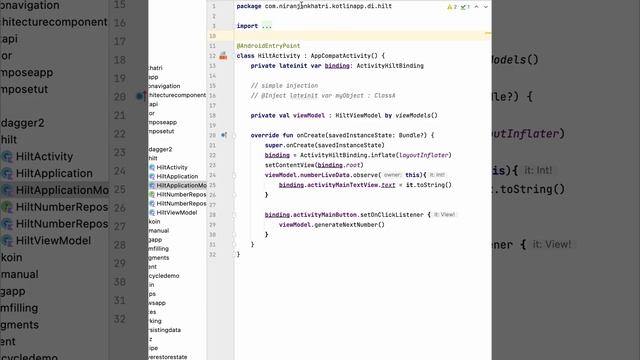The image size is (640, 360).
Task: Select the 'wsapp' folder in the project tree
Action: pos(157,303)
